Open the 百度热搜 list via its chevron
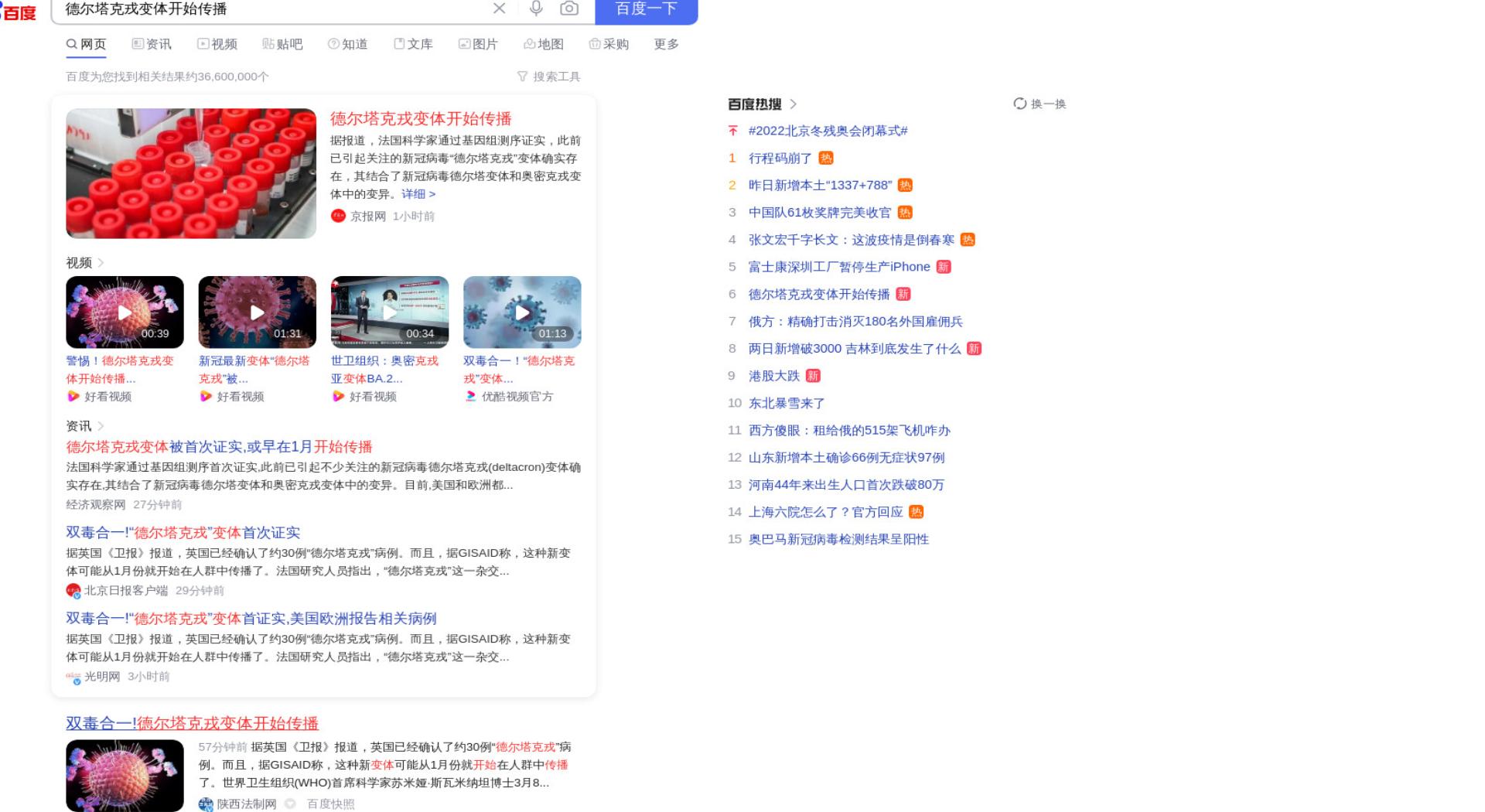1485x812 pixels. [x=794, y=104]
